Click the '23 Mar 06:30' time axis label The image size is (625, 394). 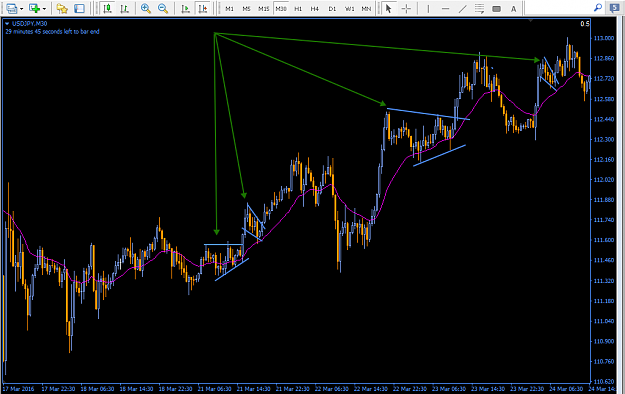(449, 389)
